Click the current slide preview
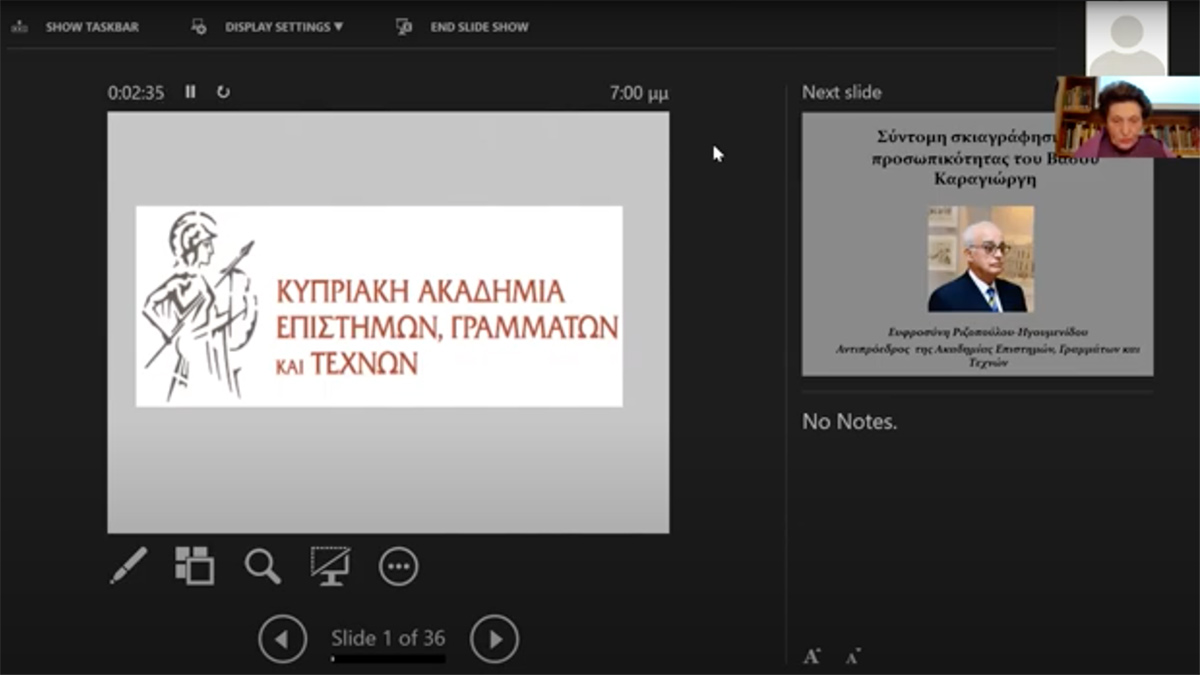 coord(388,322)
